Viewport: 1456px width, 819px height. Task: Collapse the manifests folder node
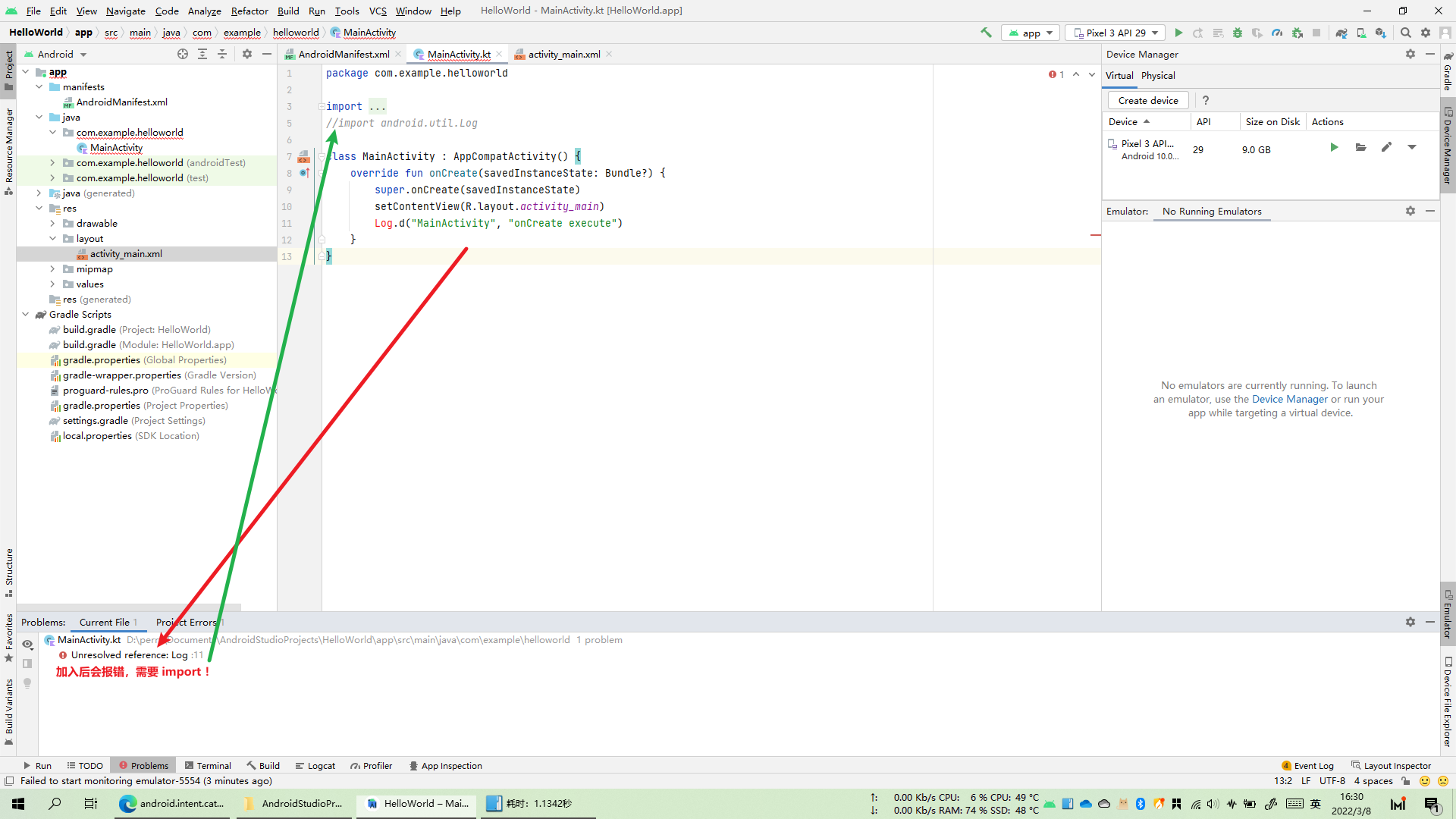[x=39, y=87]
